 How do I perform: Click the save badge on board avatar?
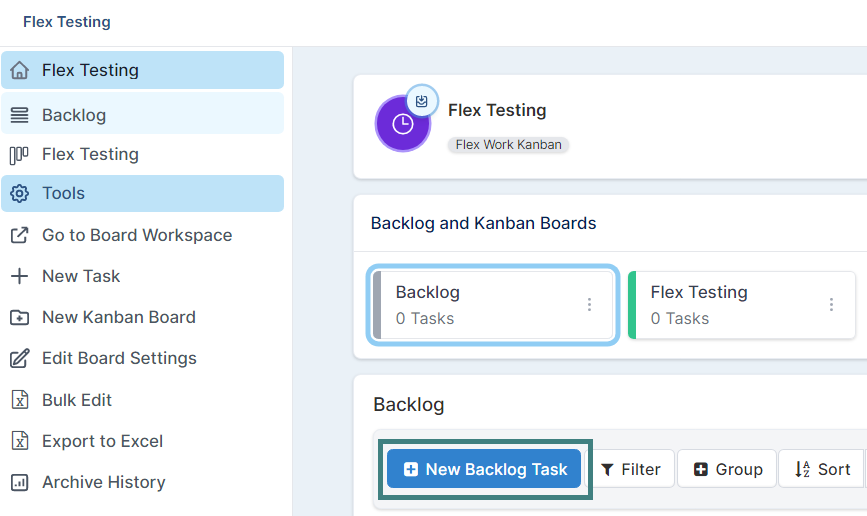pyautogui.click(x=422, y=101)
